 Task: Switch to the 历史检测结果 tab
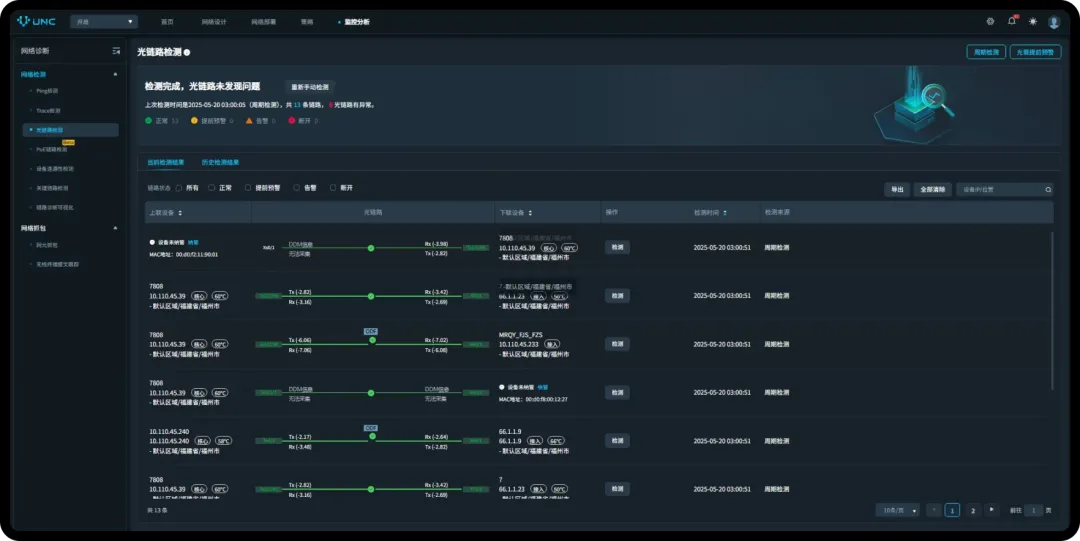[220, 162]
